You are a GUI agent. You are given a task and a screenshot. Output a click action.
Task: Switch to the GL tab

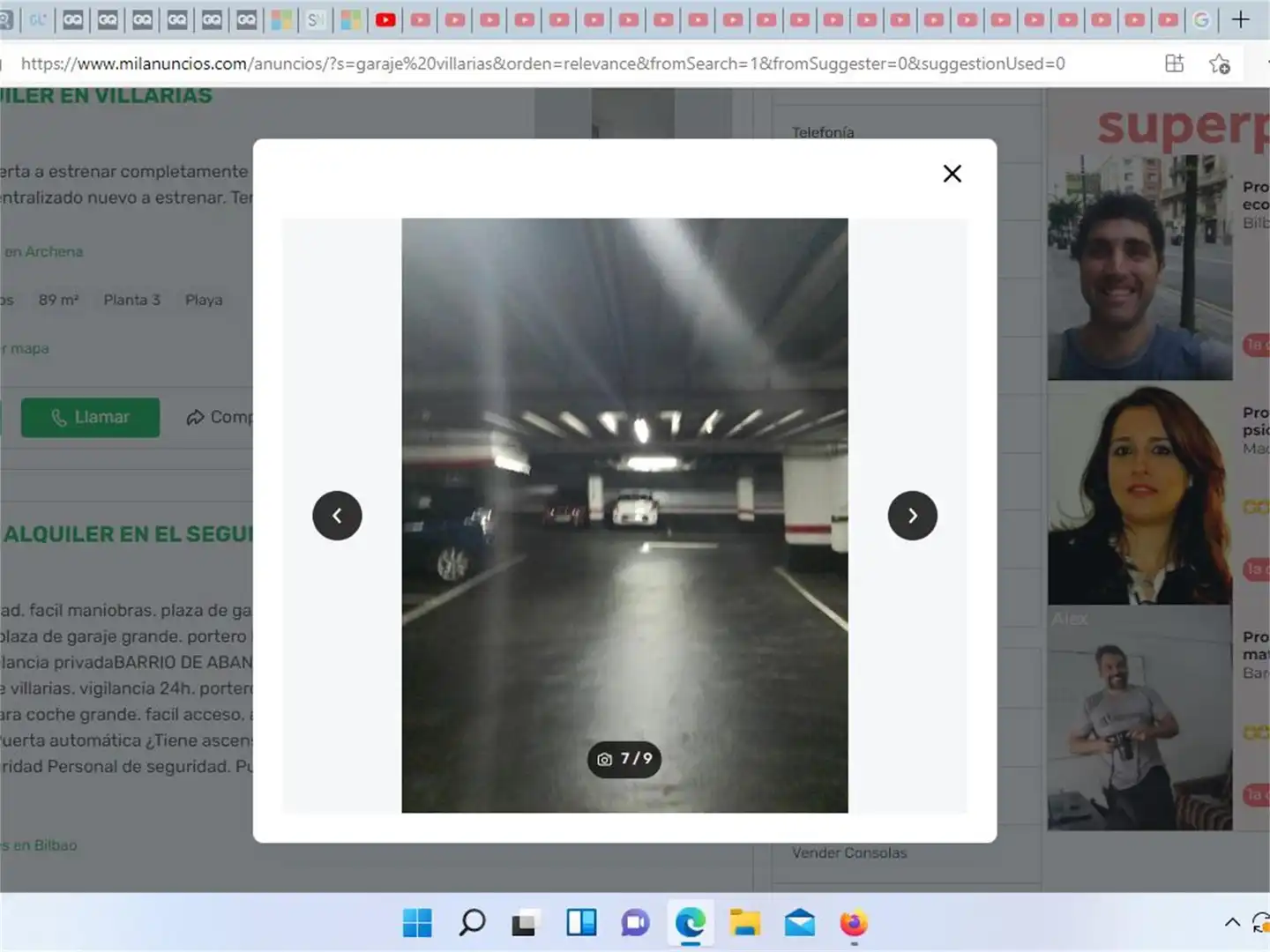pos(38,19)
